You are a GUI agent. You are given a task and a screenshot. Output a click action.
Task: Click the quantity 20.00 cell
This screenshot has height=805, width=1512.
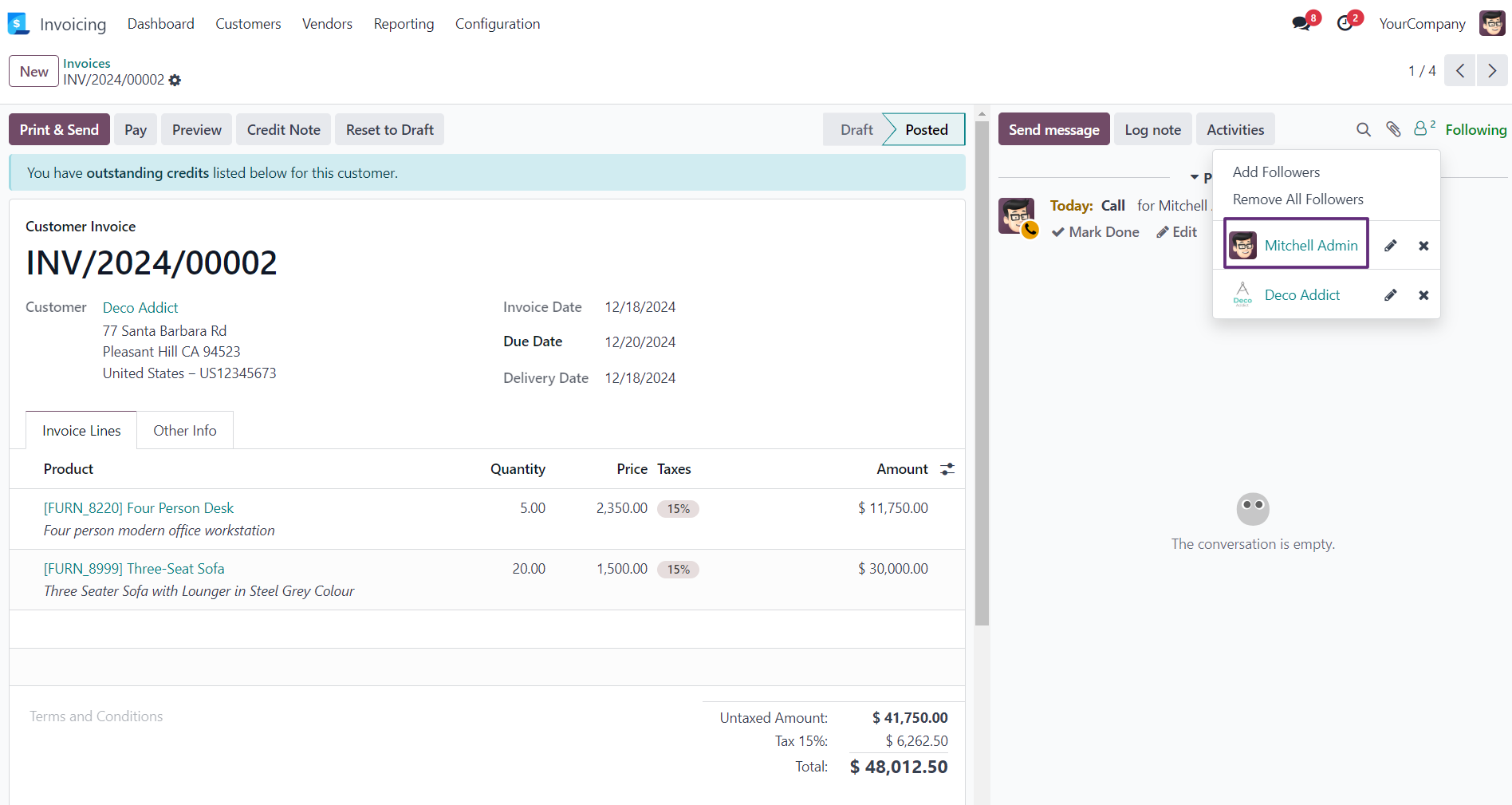point(529,568)
